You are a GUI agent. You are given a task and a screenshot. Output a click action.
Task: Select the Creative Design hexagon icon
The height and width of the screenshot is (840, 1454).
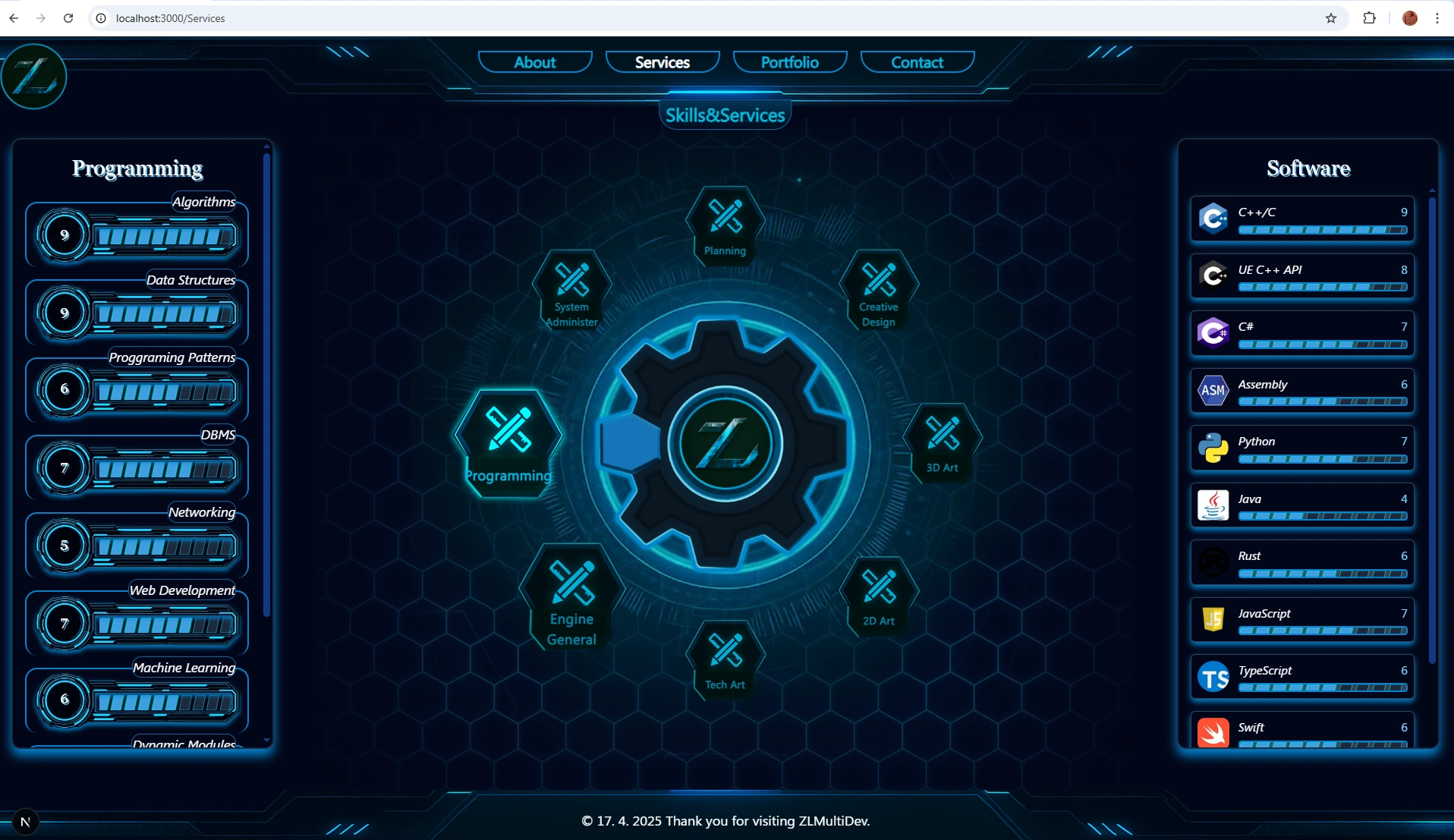879,290
